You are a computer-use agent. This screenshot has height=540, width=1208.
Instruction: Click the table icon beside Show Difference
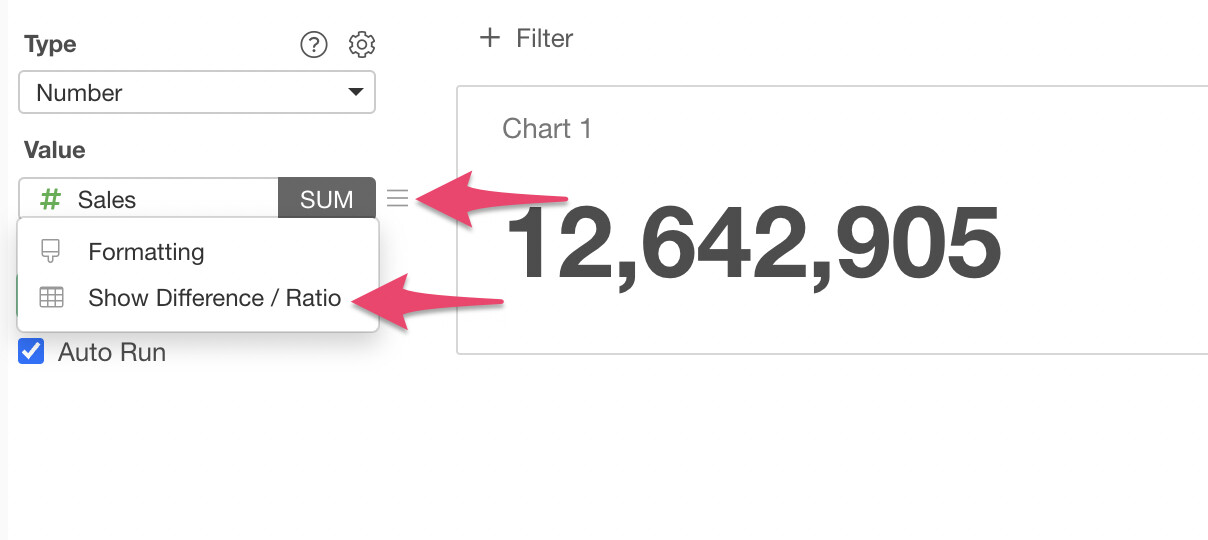[50, 298]
